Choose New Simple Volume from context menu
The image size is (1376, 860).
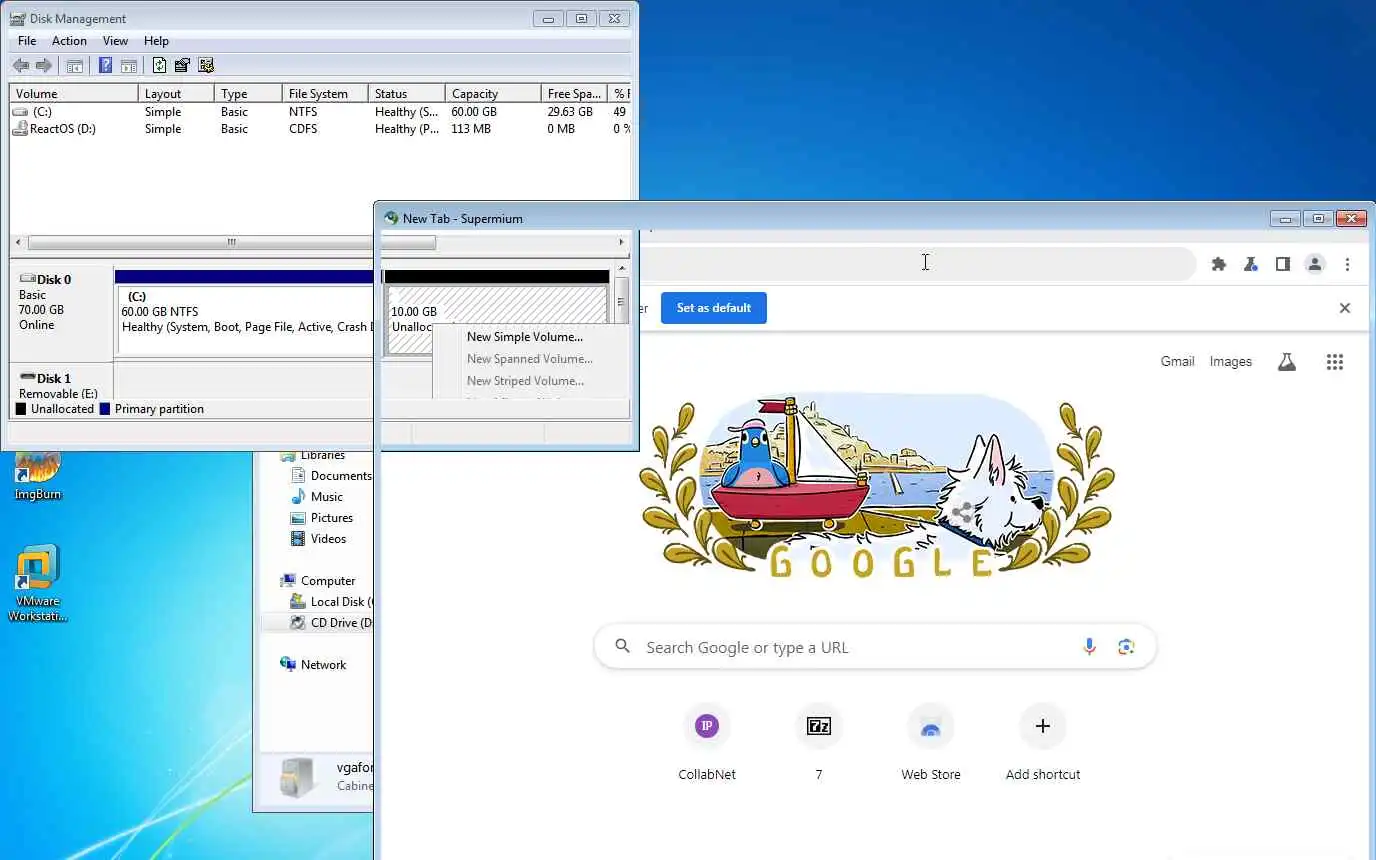(x=525, y=337)
